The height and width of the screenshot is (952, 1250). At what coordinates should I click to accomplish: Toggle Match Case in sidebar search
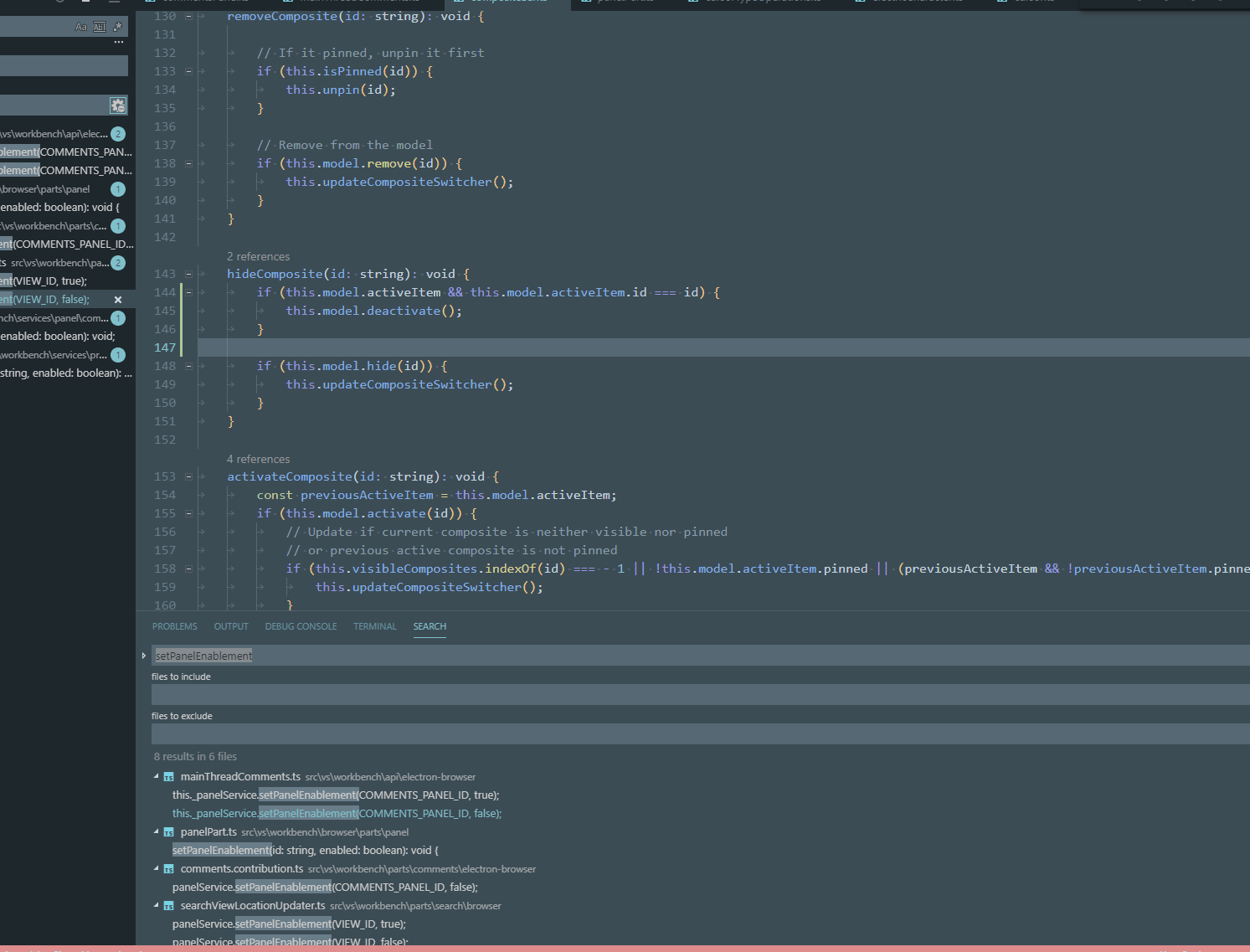click(81, 27)
